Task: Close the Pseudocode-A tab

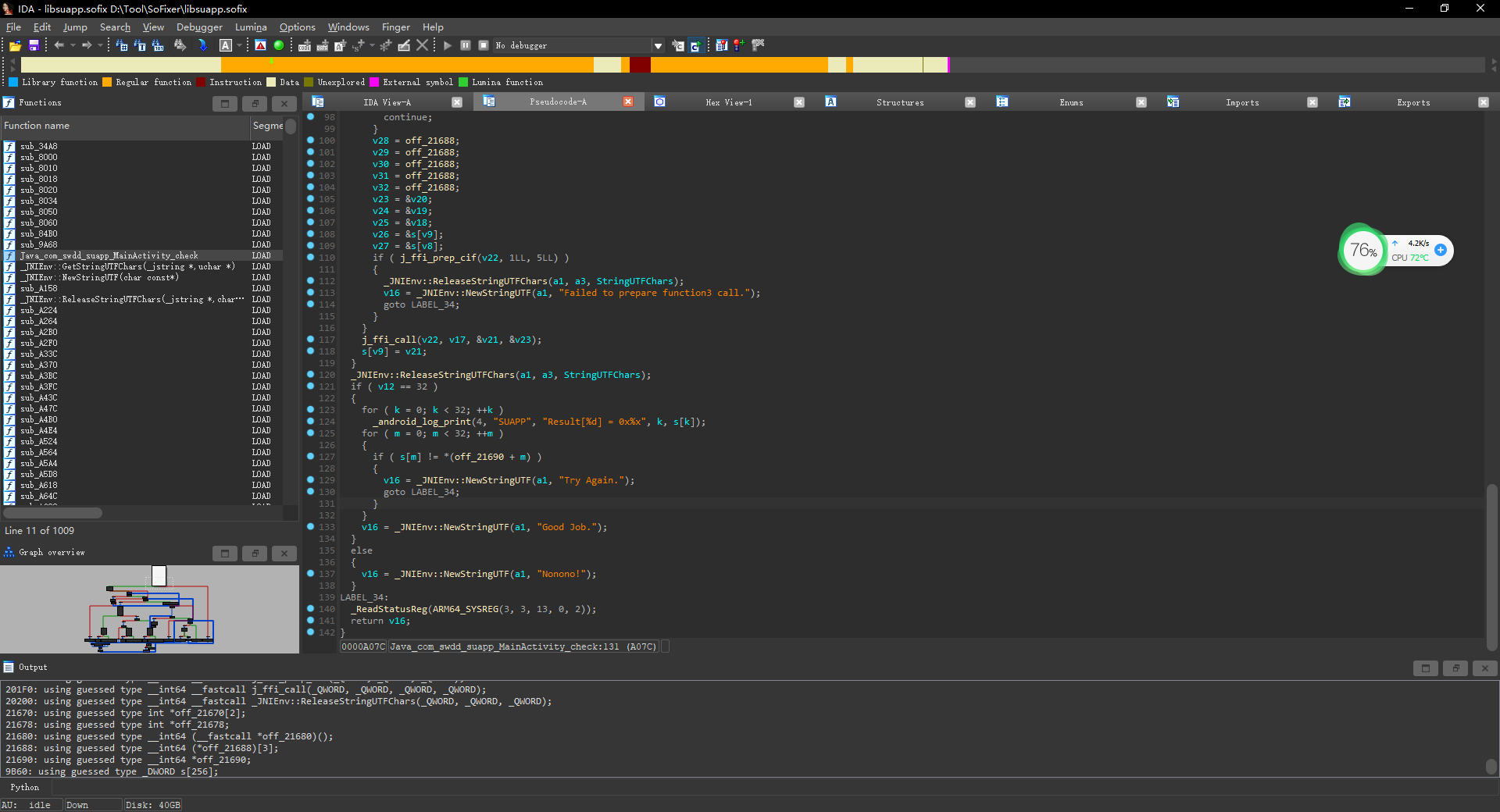Action: click(628, 102)
